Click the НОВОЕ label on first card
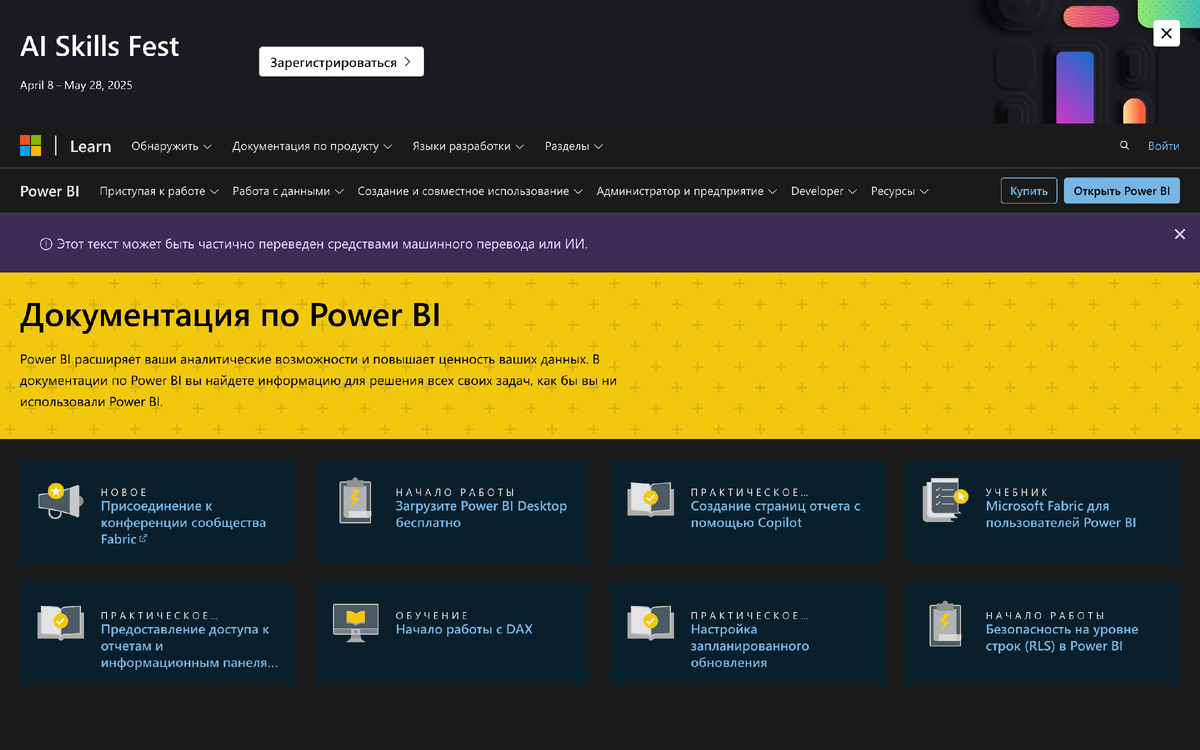The image size is (1200, 750). 124,492
